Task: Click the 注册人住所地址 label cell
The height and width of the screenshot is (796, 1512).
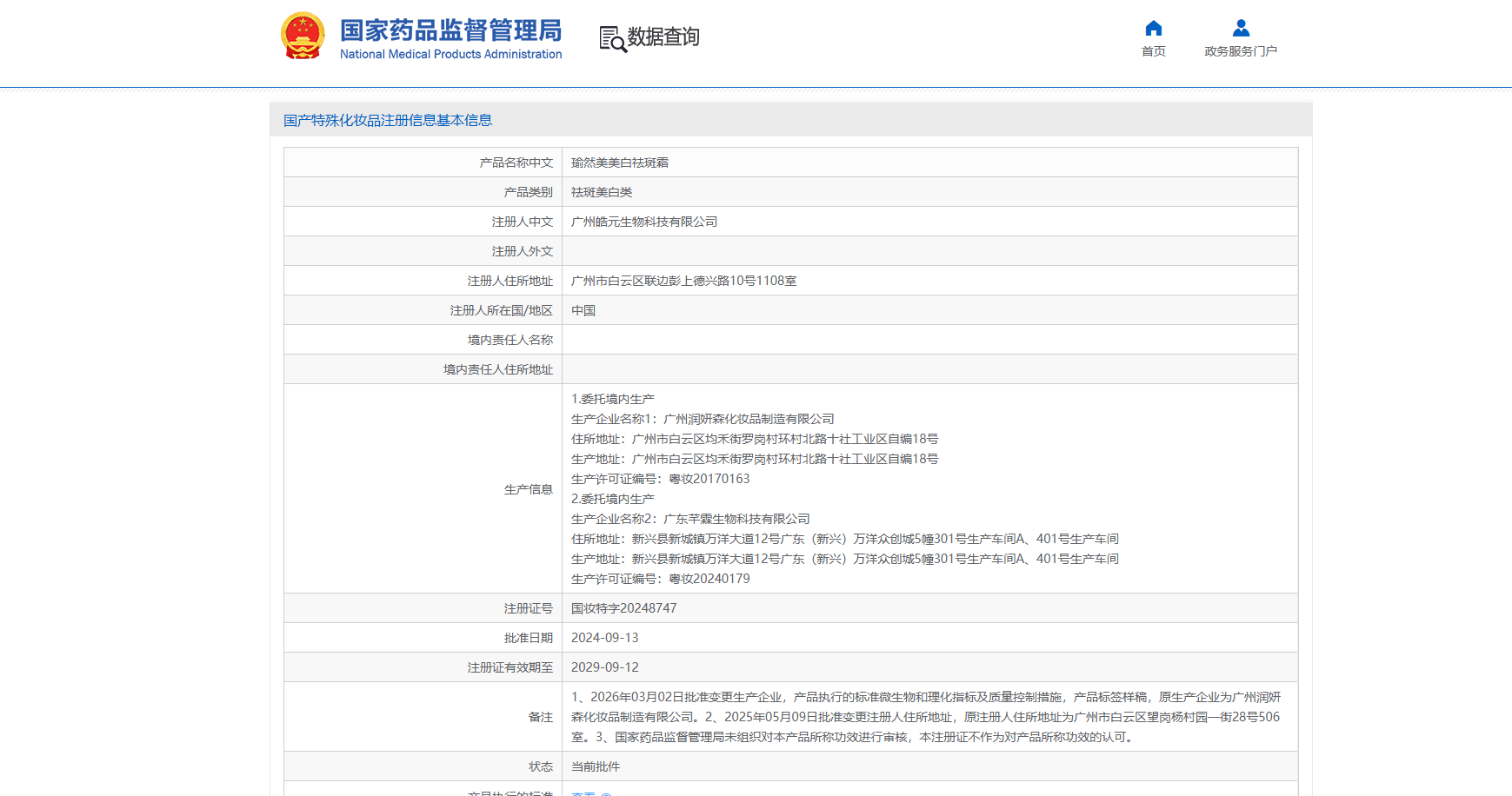Action: point(423,281)
